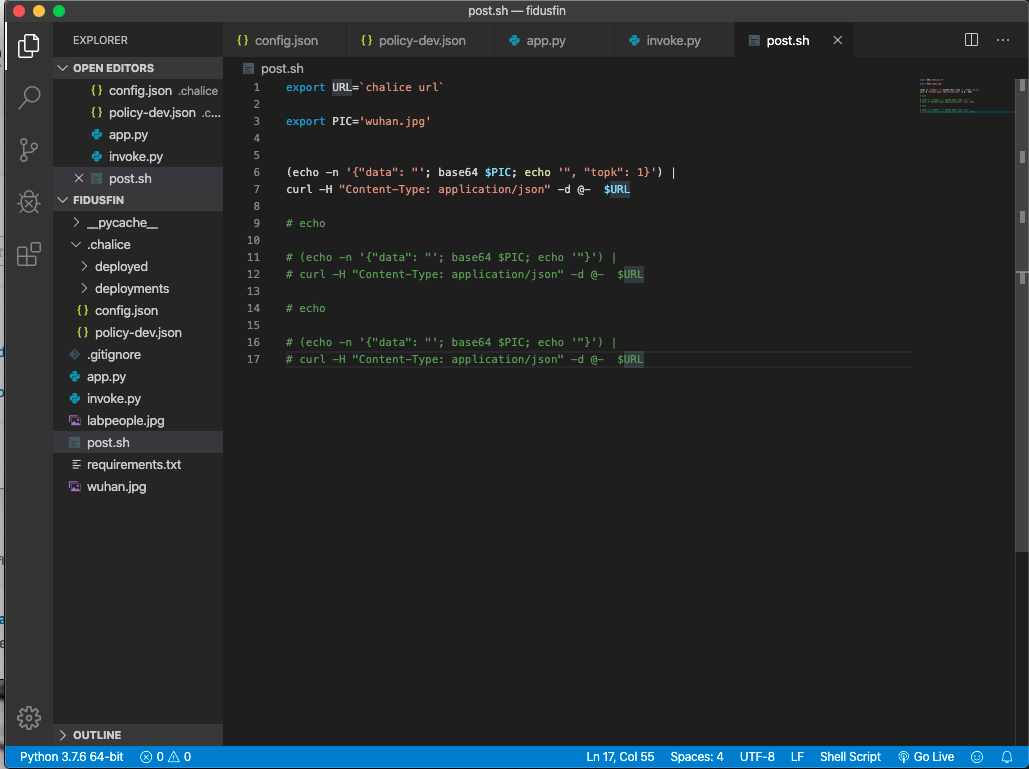This screenshot has height=769, width=1029.
Task: Click Go Live in status bar
Action: 925,757
